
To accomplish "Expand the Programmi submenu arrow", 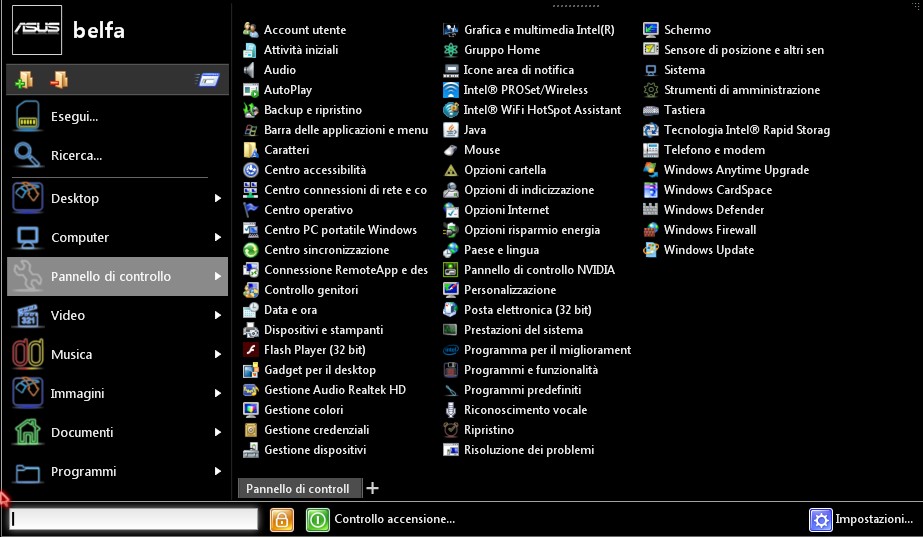I will point(218,471).
